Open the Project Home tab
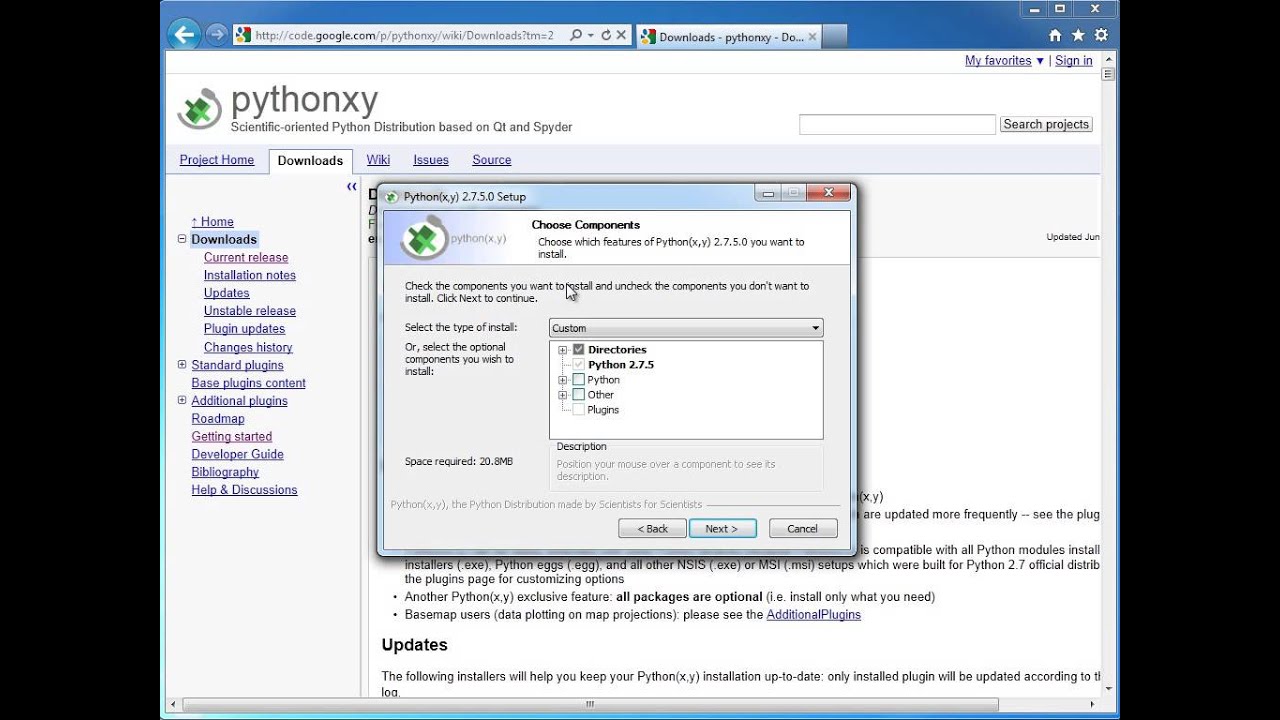The width and height of the screenshot is (1280, 720). (217, 160)
